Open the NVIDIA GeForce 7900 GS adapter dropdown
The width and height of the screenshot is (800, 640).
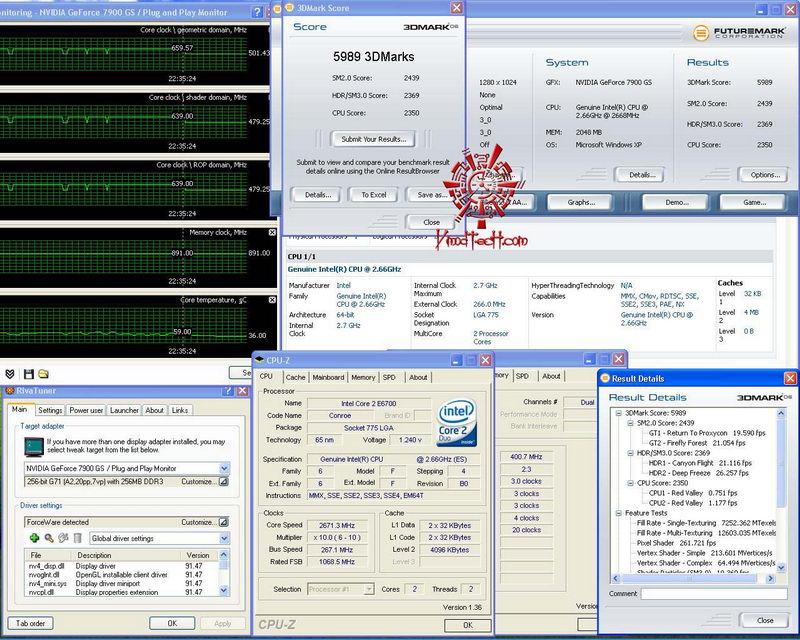pos(224,468)
